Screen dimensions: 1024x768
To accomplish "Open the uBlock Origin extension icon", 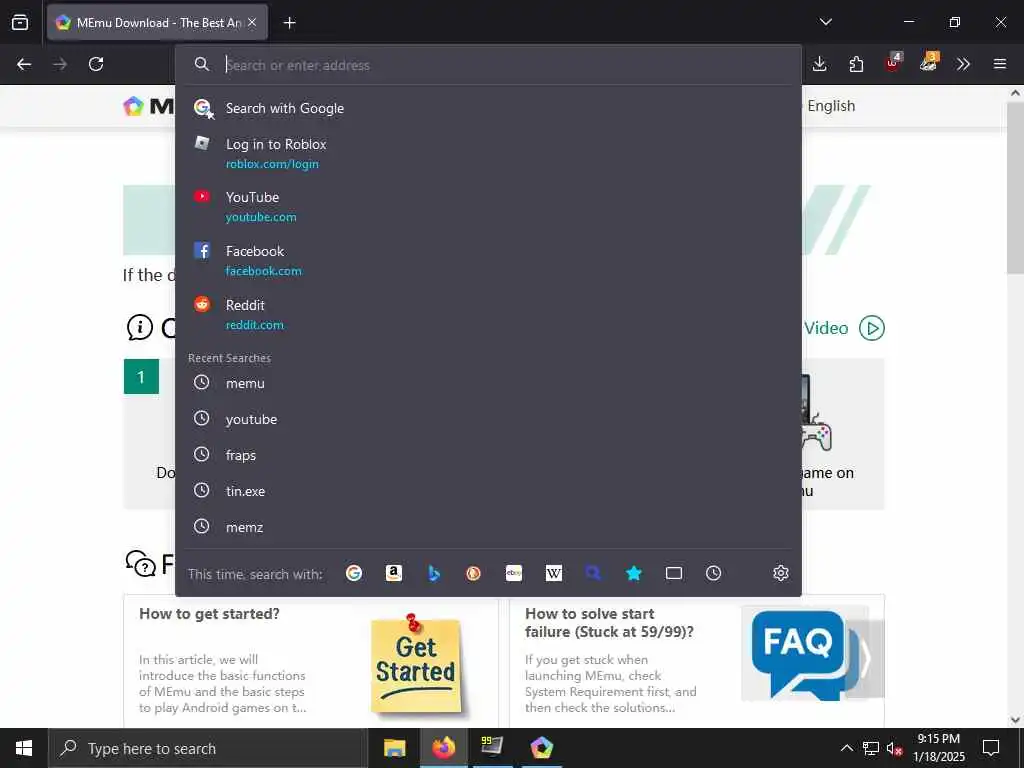I will coord(893,63).
